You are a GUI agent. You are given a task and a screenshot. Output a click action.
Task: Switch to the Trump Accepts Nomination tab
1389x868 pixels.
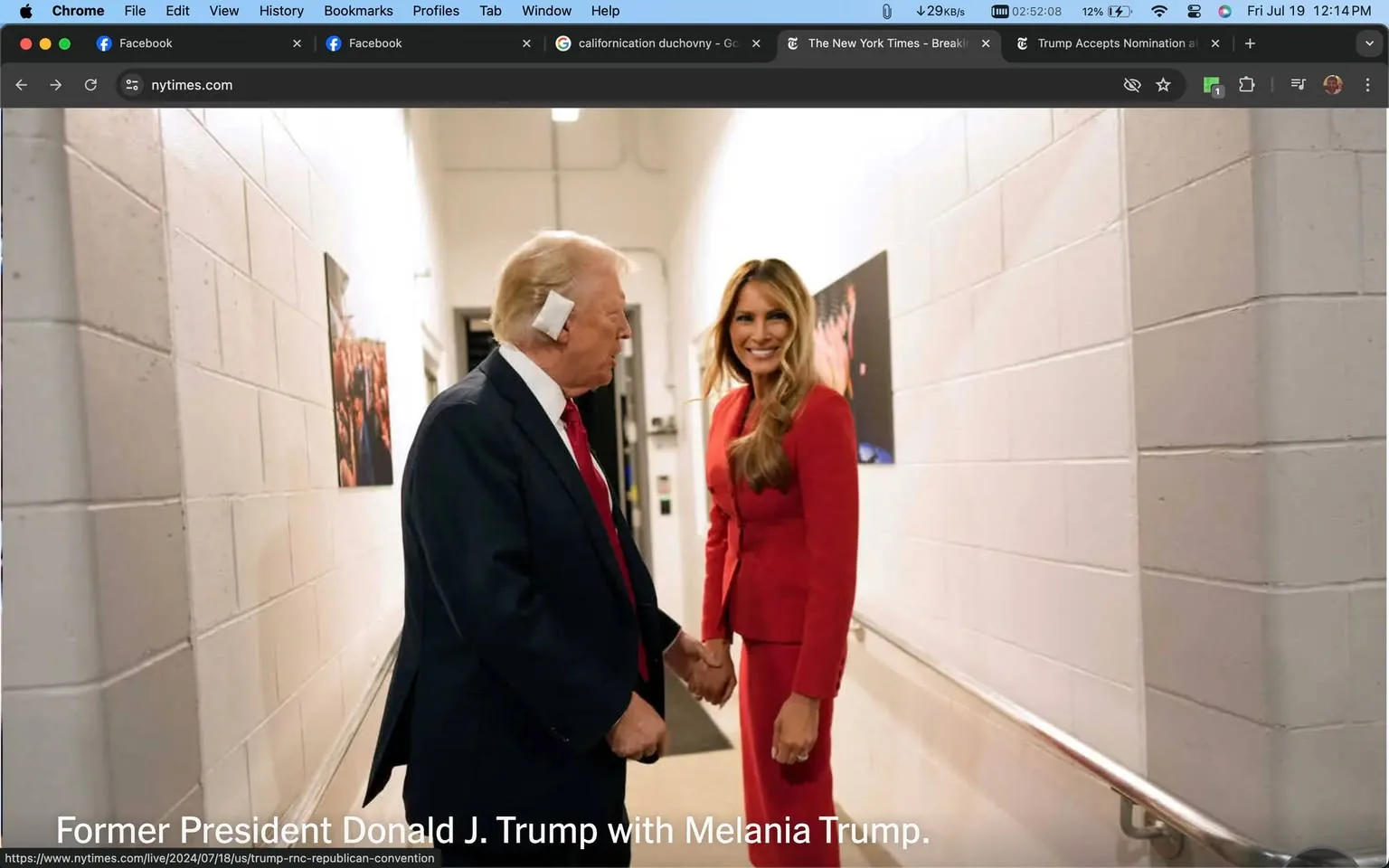click(1110, 42)
